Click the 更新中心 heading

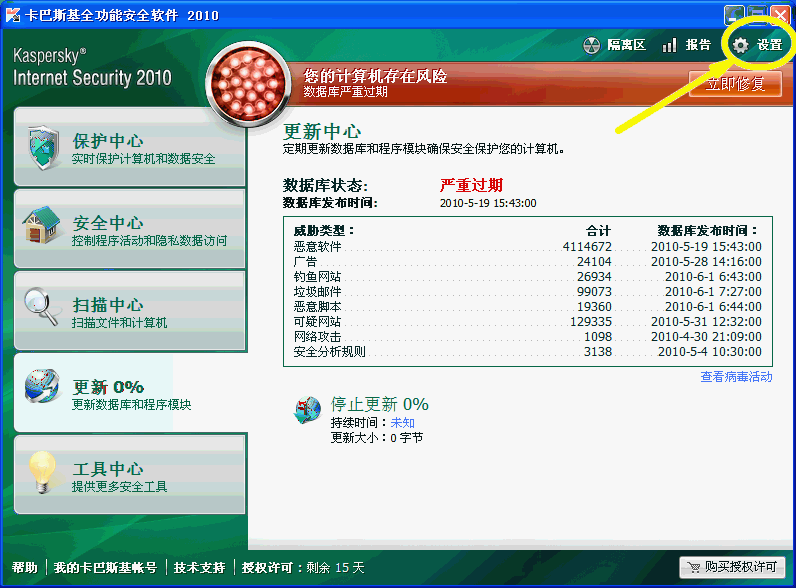click(322, 132)
